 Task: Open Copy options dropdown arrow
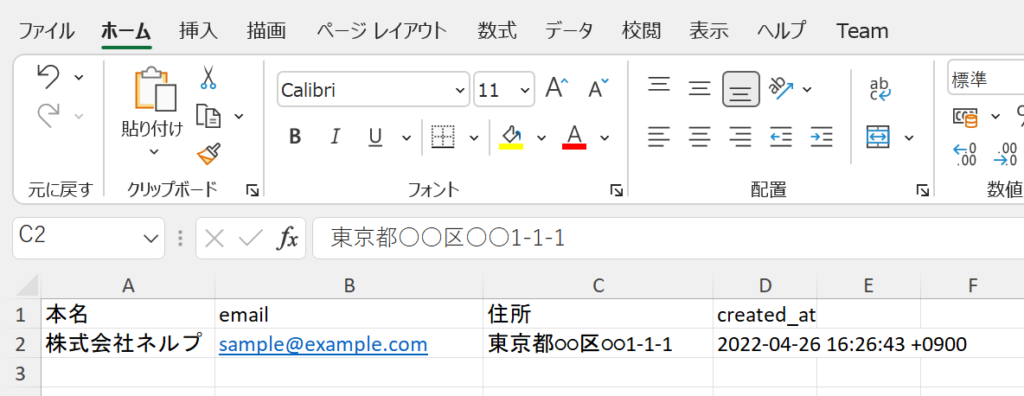pyautogui.click(x=239, y=116)
